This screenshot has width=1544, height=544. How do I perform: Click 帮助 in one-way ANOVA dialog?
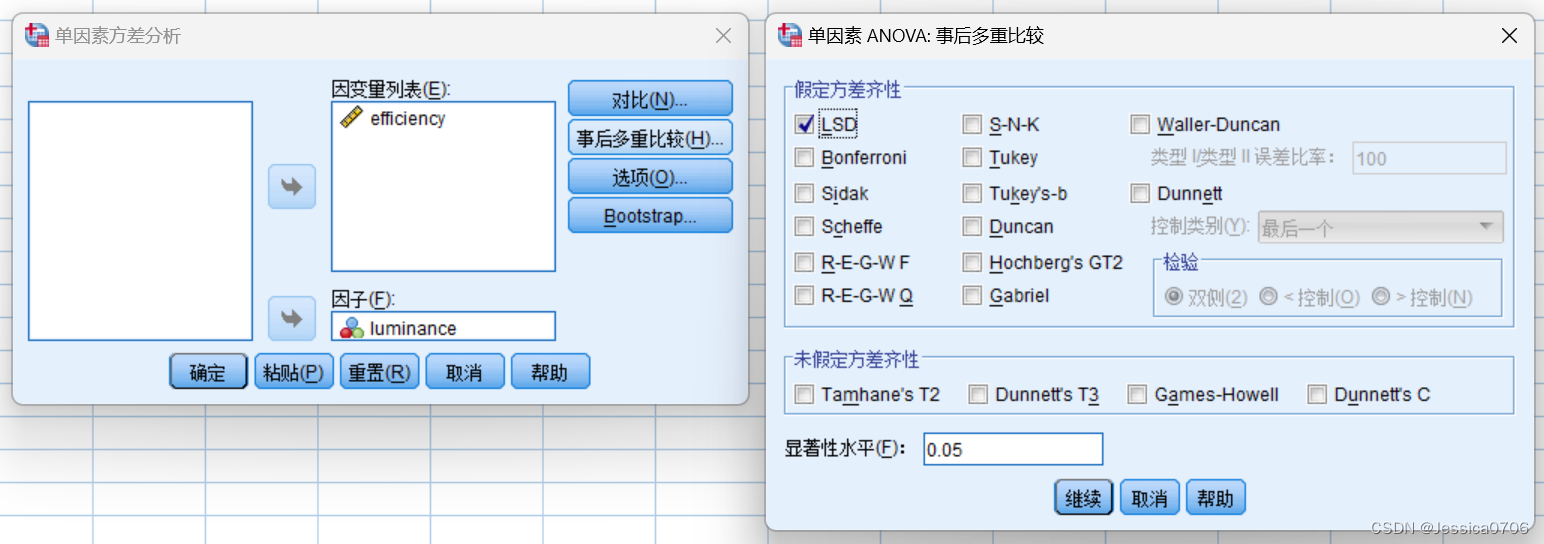(550, 372)
